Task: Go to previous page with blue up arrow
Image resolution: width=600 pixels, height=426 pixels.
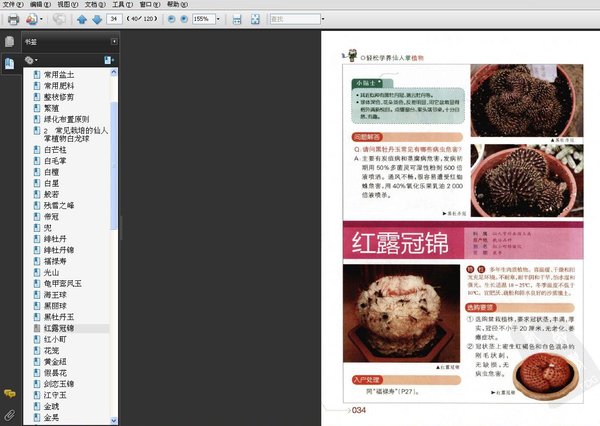Action: [82, 19]
